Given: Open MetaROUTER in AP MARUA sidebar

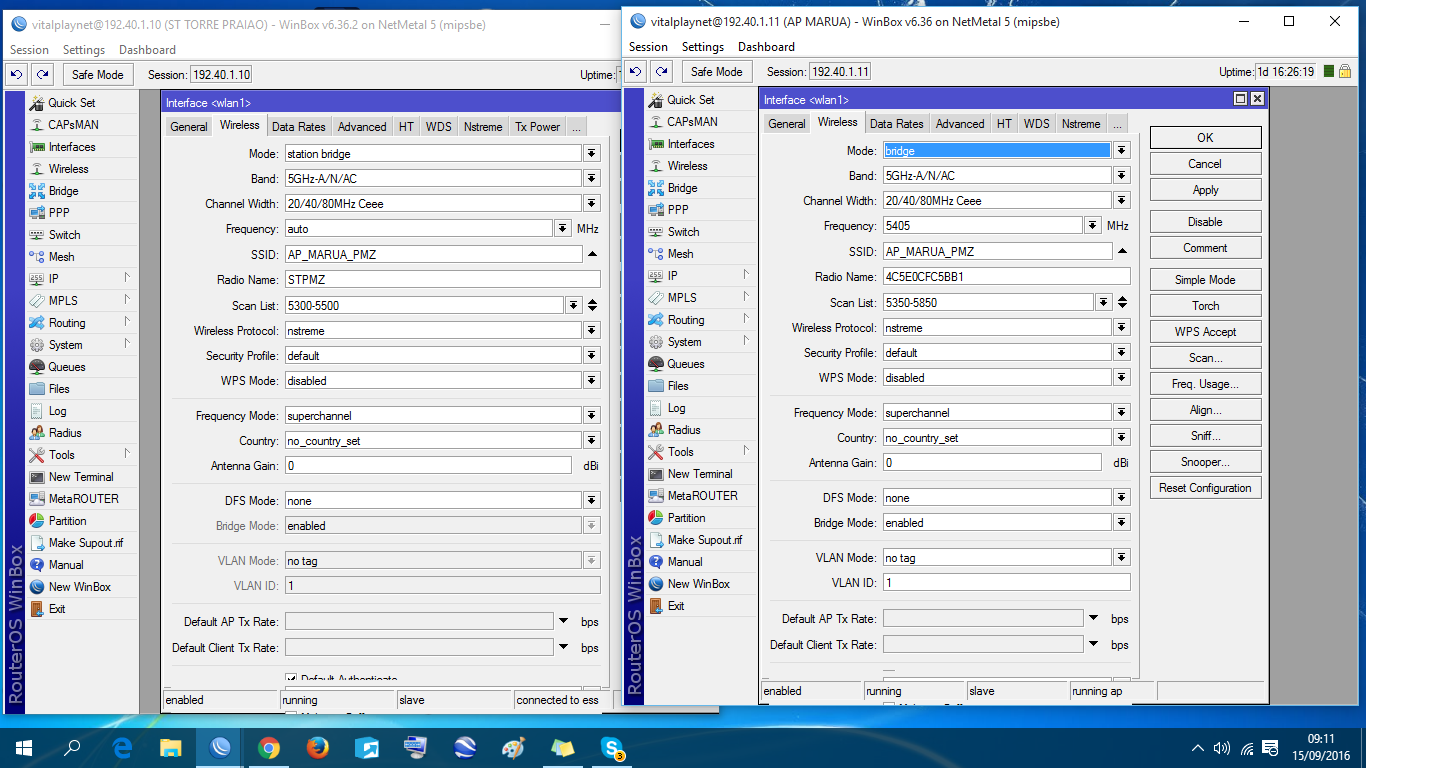Looking at the screenshot, I should 701,496.
